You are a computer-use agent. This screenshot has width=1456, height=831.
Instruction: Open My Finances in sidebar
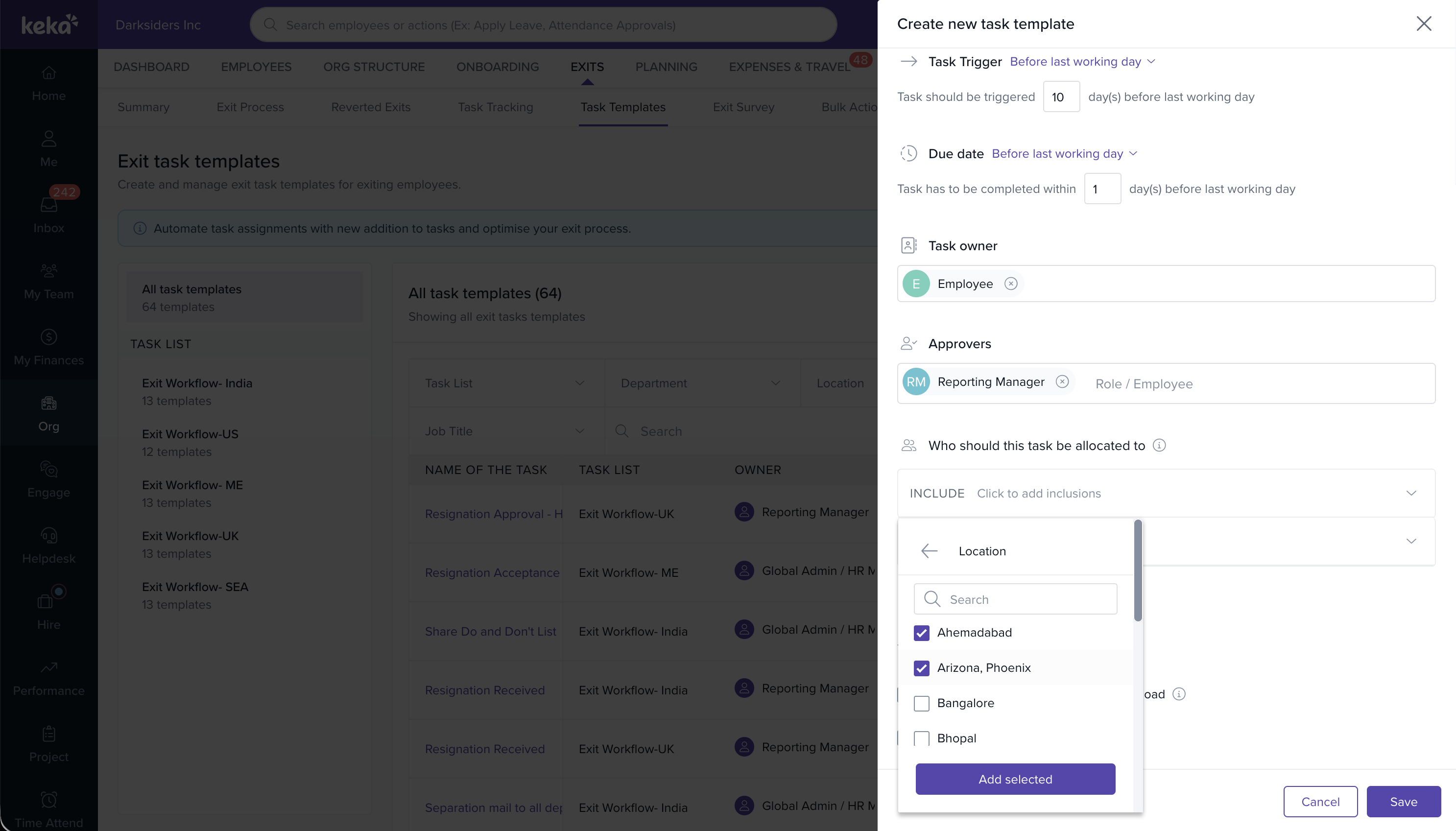[48, 346]
